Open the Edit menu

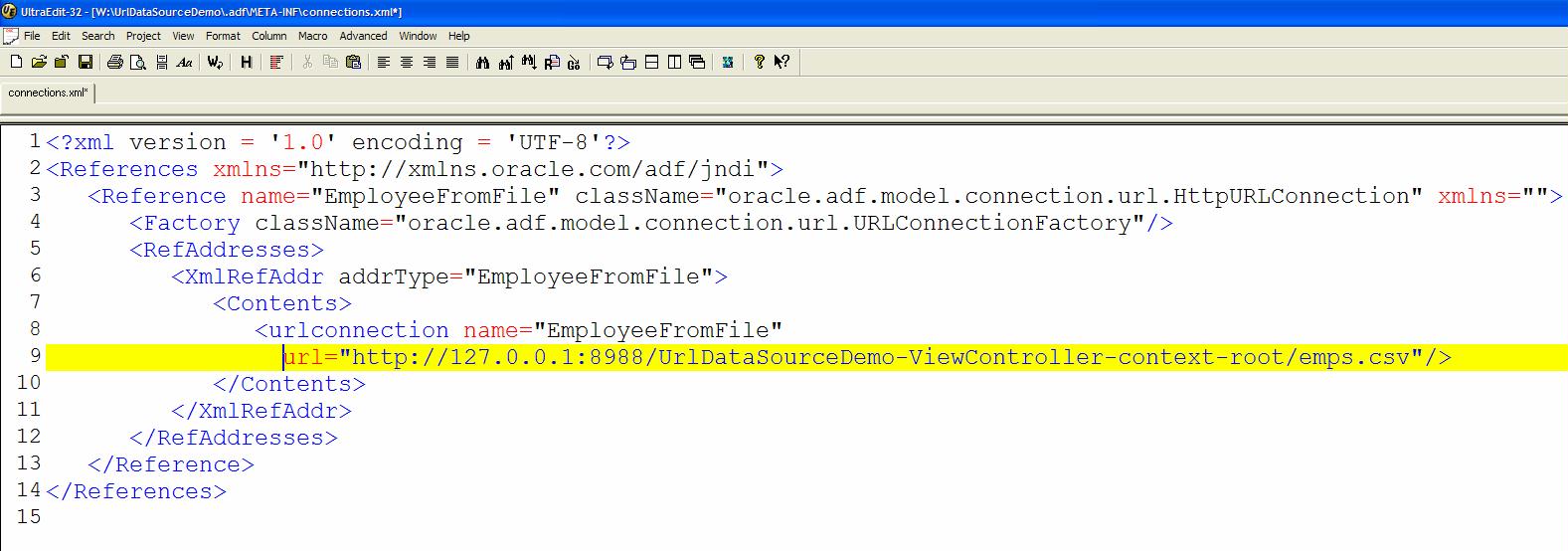click(61, 36)
